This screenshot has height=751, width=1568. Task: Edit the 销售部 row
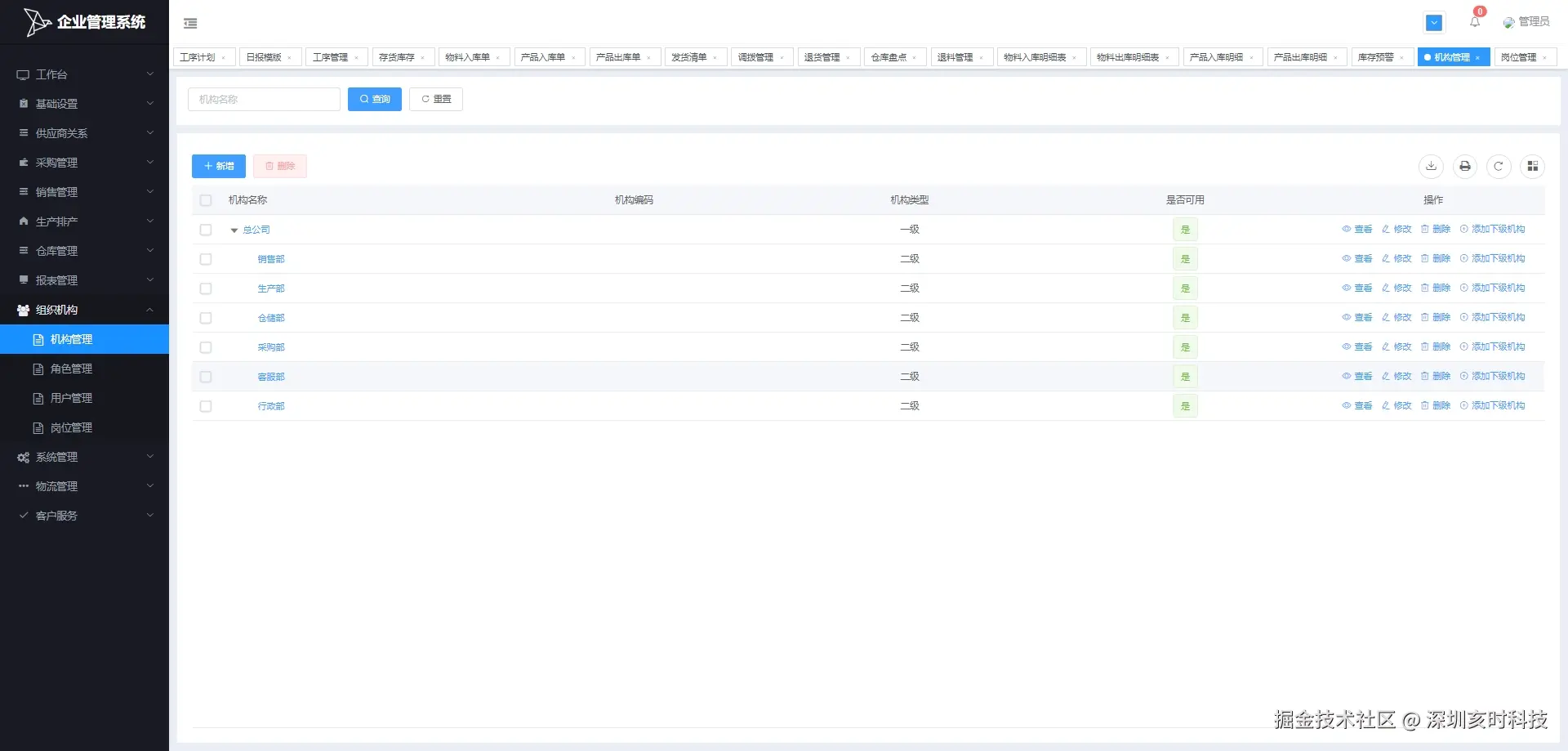pos(1396,259)
